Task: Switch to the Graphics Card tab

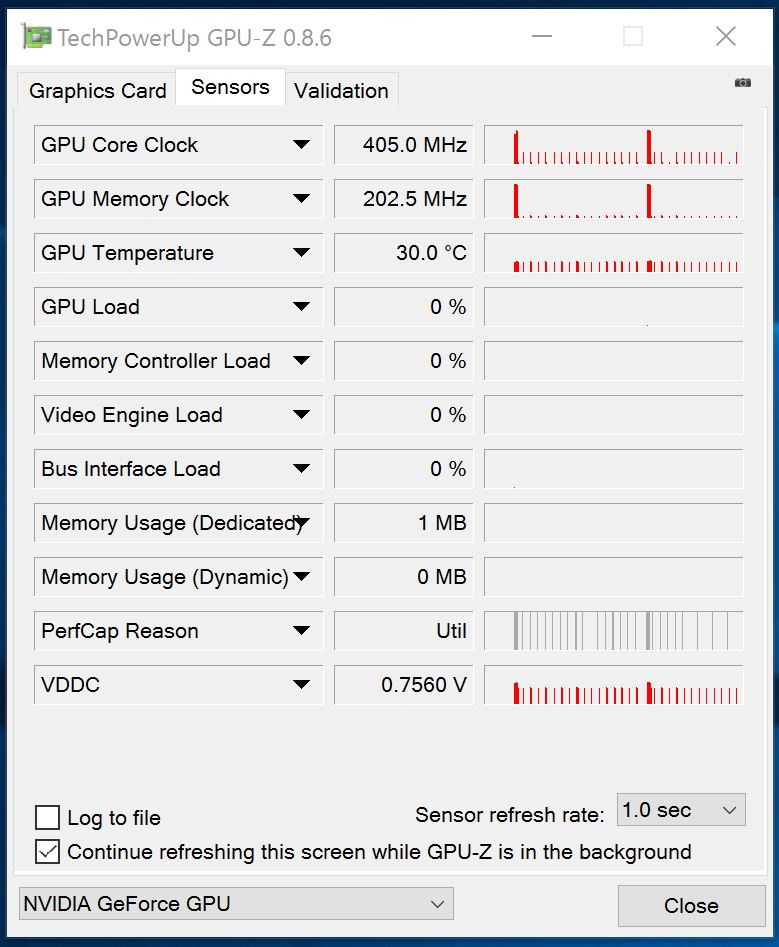Action: pos(97,91)
